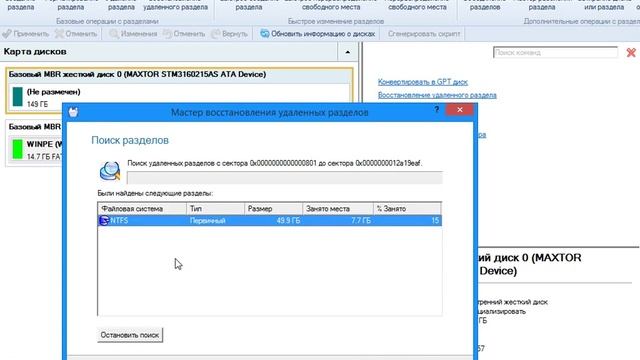Select the found NTFS partition row
Image resolution: width=640 pixels, height=360 pixels.
pos(270,220)
